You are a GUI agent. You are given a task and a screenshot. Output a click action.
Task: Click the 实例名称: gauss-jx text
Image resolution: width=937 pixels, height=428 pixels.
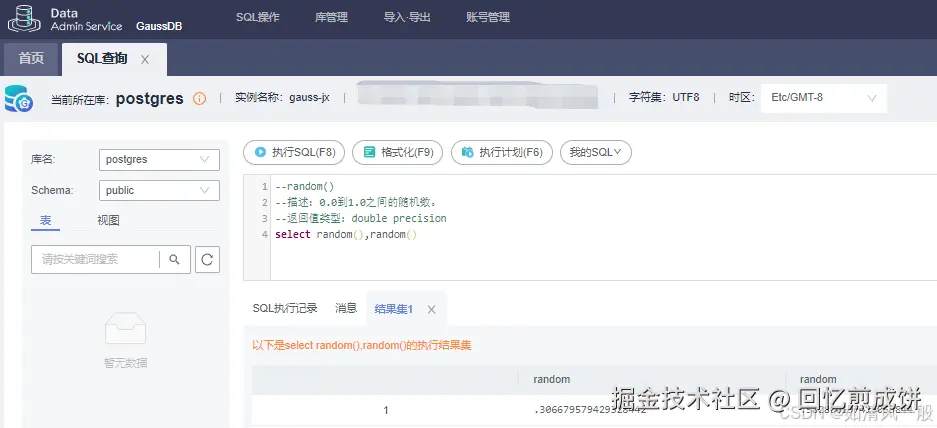(x=282, y=97)
